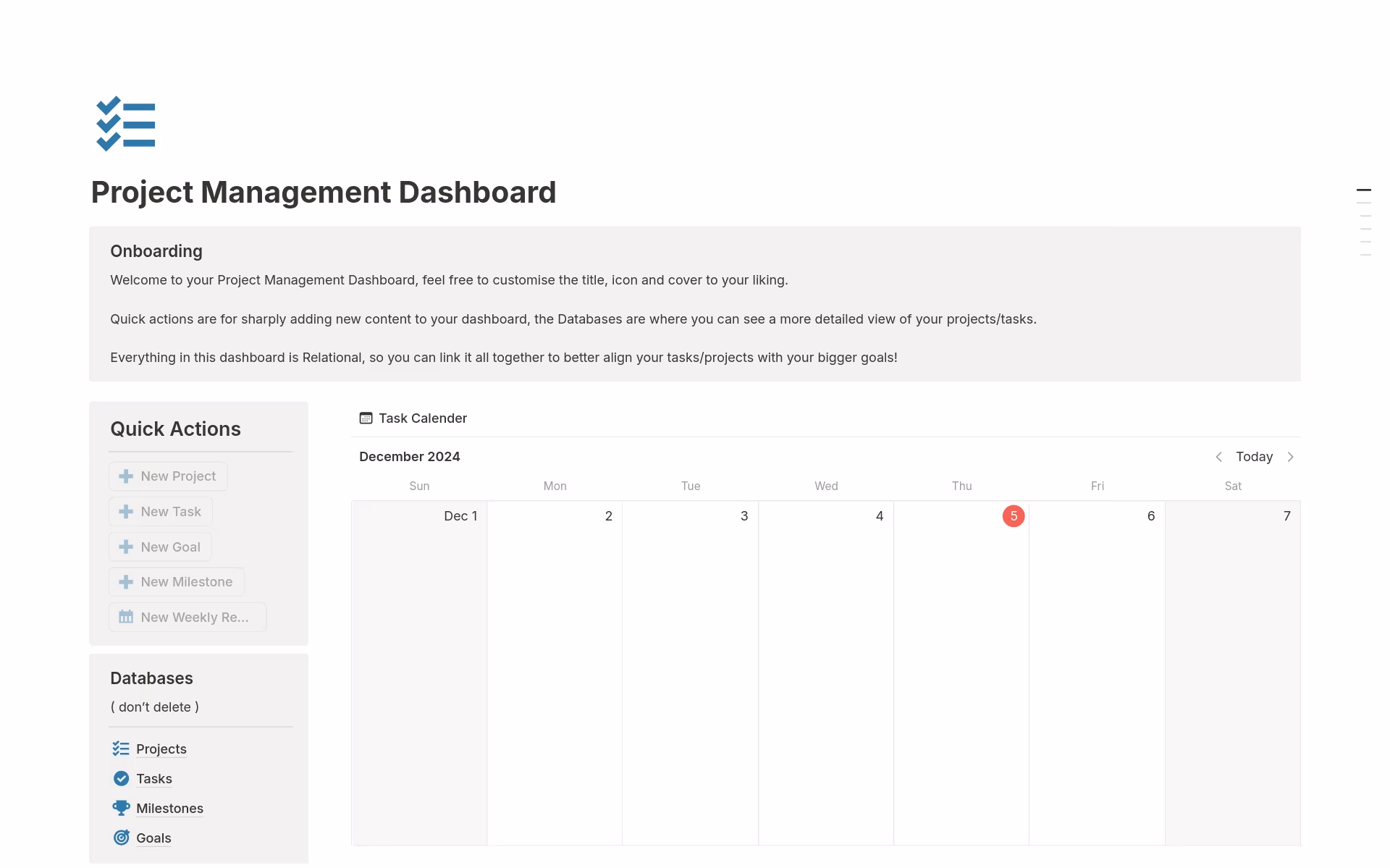Open the Goals database link

pyautogui.click(x=153, y=838)
